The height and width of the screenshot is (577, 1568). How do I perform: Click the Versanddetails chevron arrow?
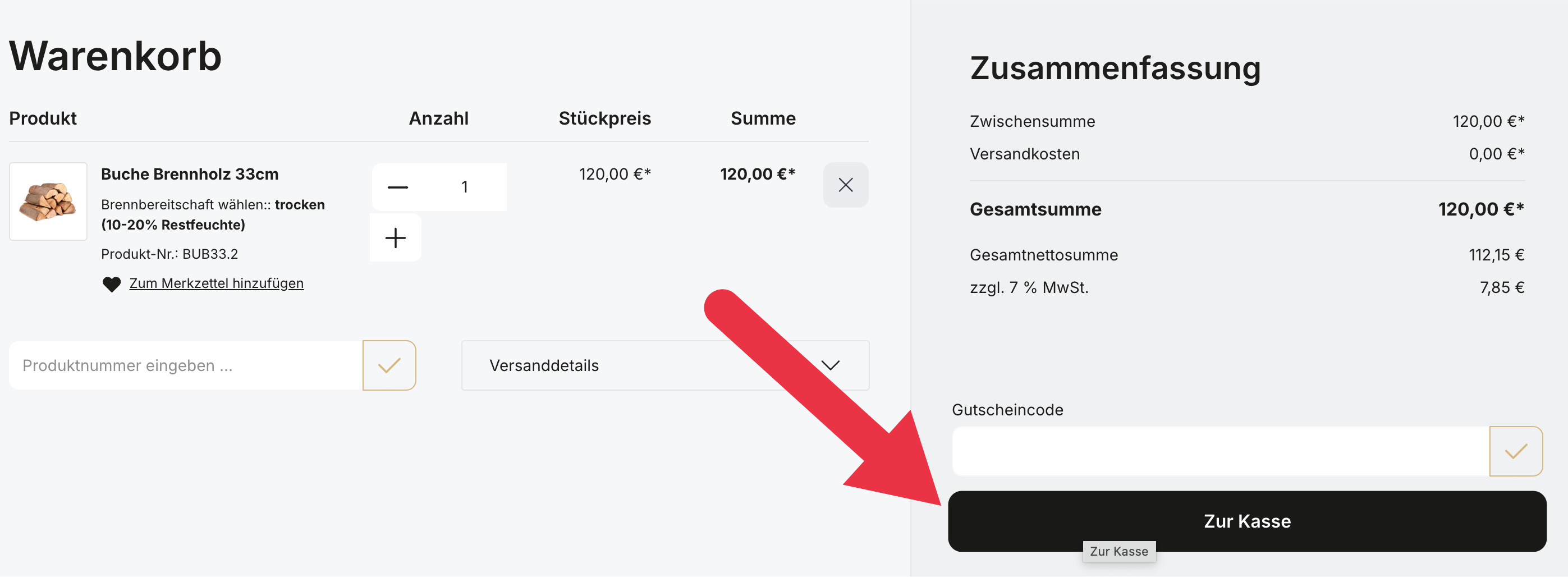(830, 365)
